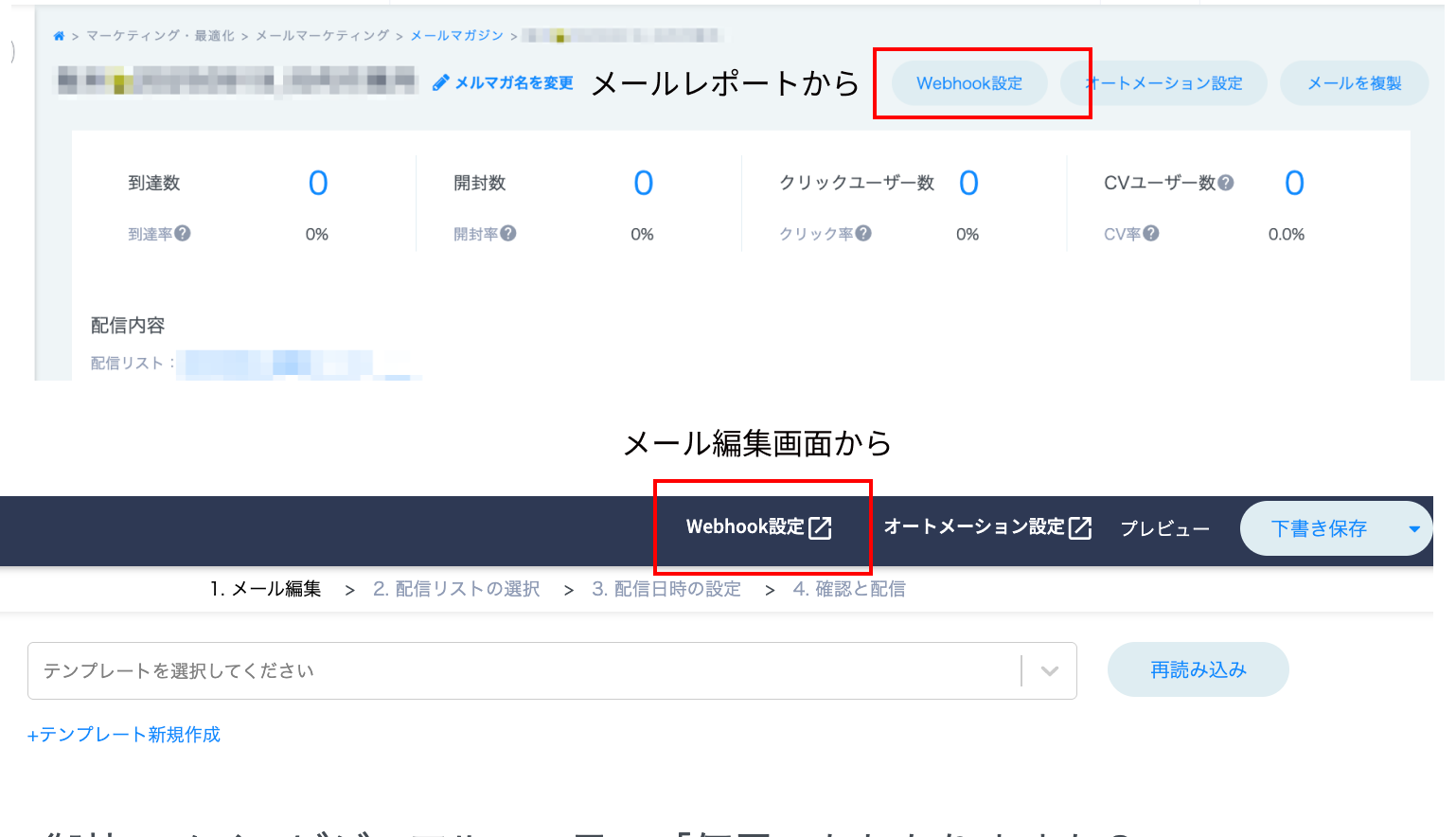Go to step 3. 配信日時の設定

pos(666,589)
